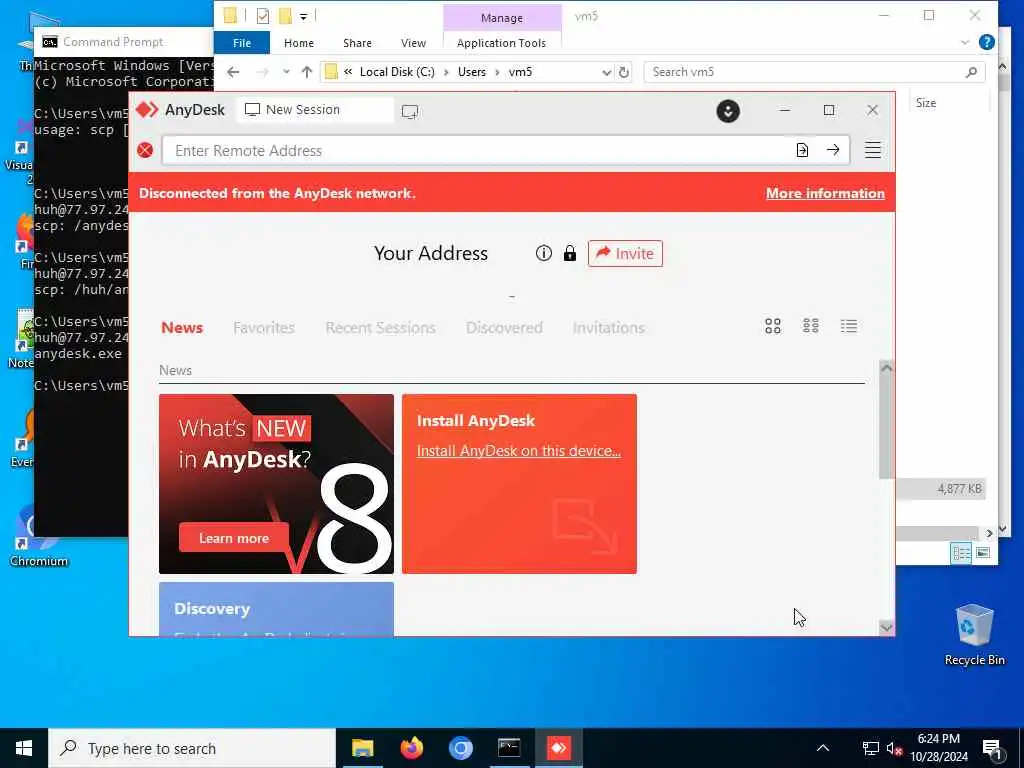Open new session tab plus monitor icon
1024x768 pixels.
point(410,112)
